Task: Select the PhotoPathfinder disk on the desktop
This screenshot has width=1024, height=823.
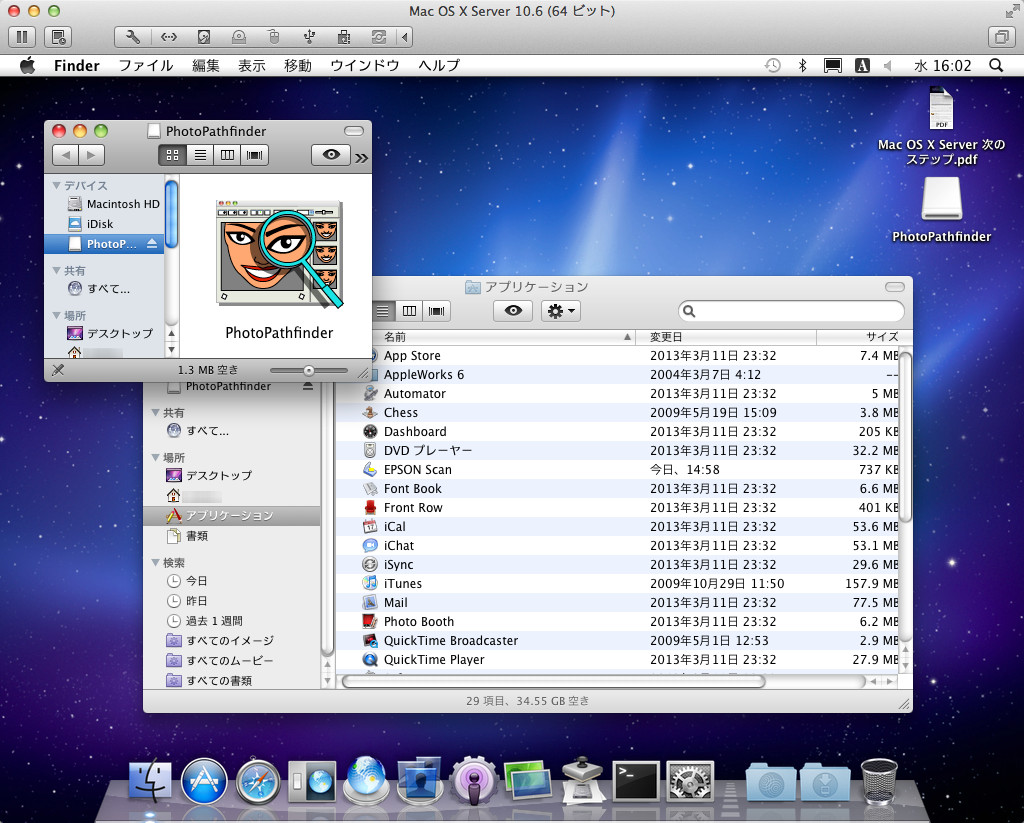Action: click(942, 200)
